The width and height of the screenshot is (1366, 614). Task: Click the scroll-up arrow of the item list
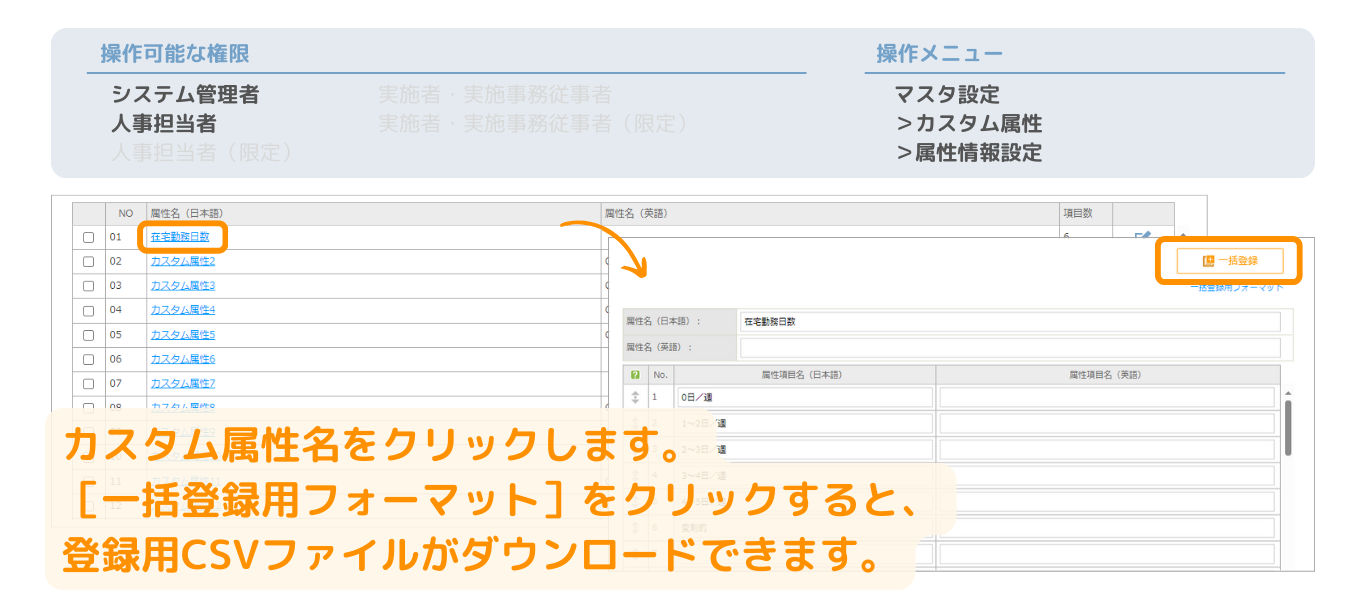click(1287, 393)
